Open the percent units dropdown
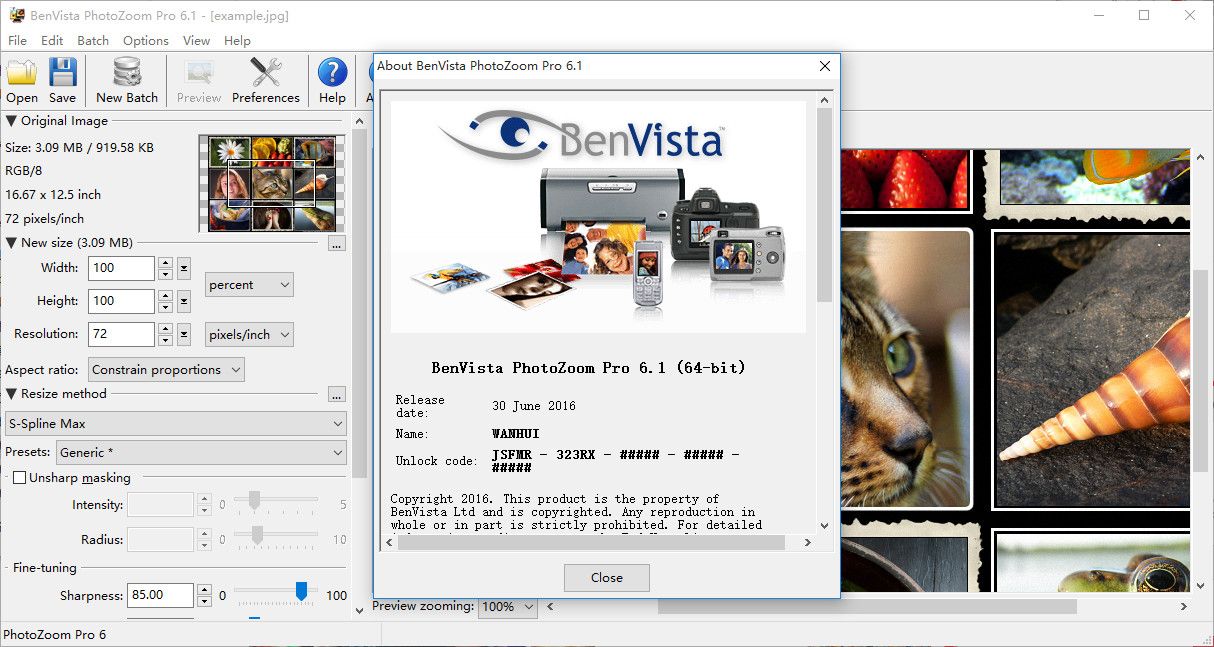 pos(249,285)
